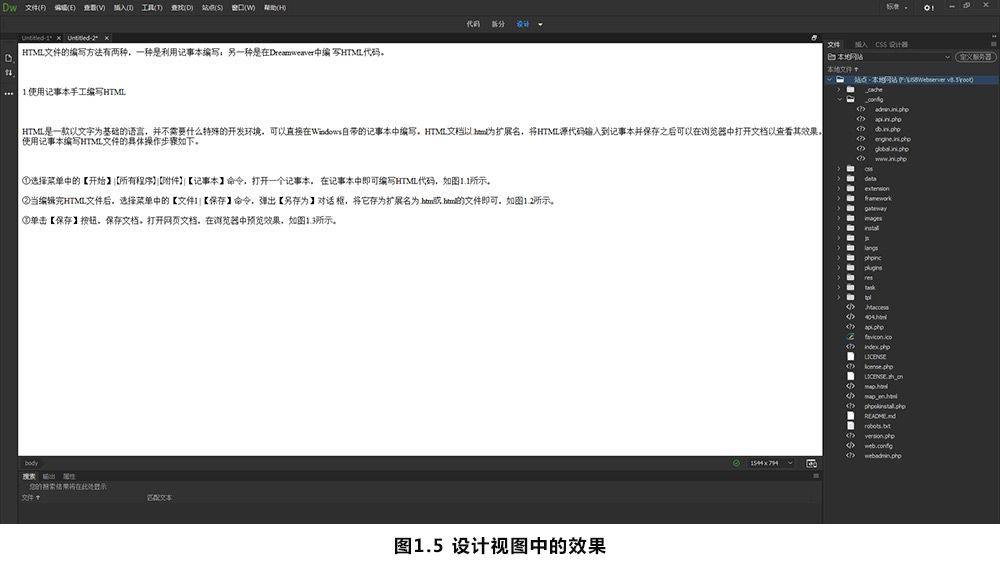
Task: Expand the framework folder
Action: click(839, 198)
